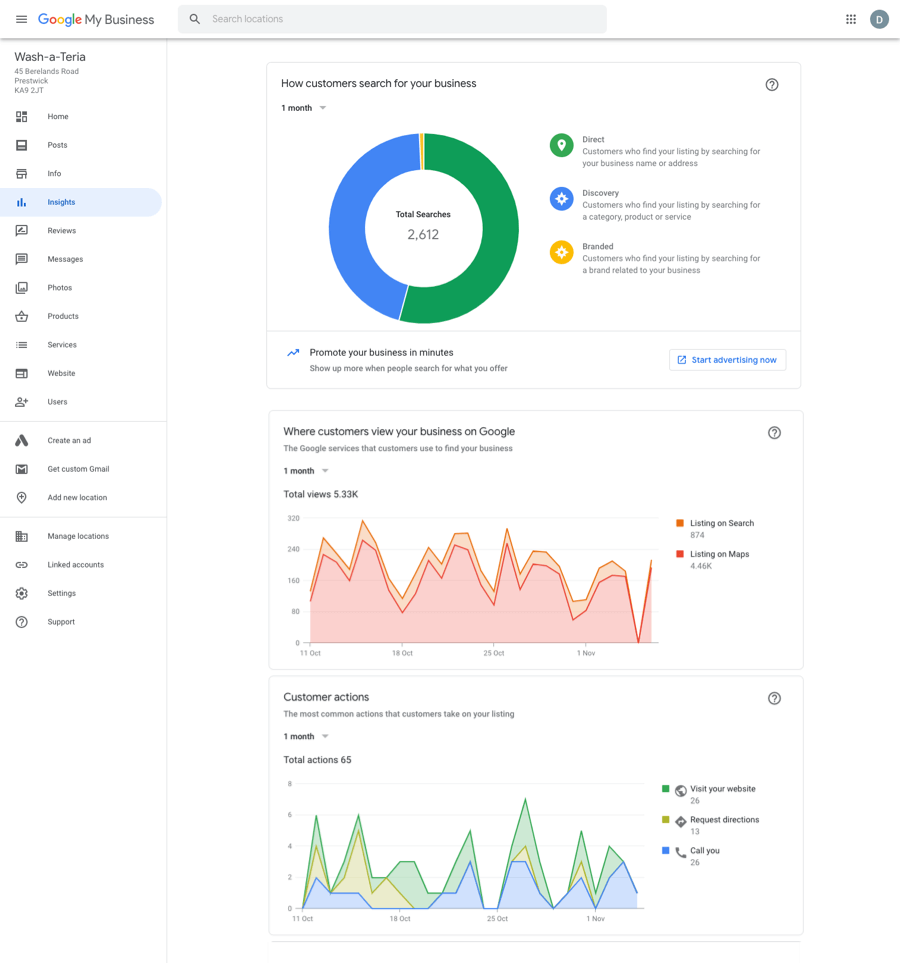The height and width of the screenshot is (963, 900).
Task: Click the help icon in the search card
Action: pos(772,85)
